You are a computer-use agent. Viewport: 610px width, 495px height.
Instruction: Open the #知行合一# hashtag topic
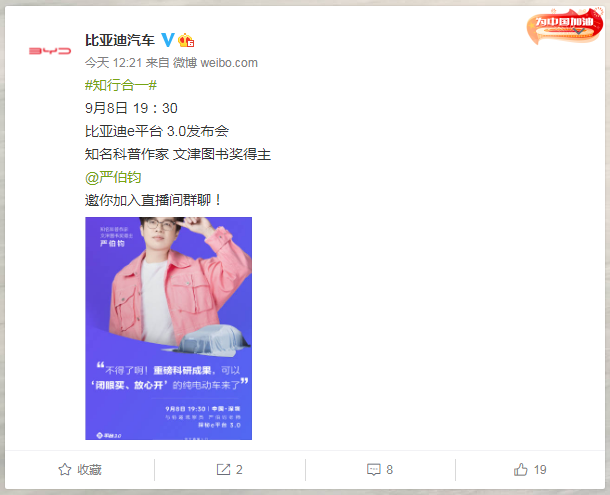click(x=121, y=85)
